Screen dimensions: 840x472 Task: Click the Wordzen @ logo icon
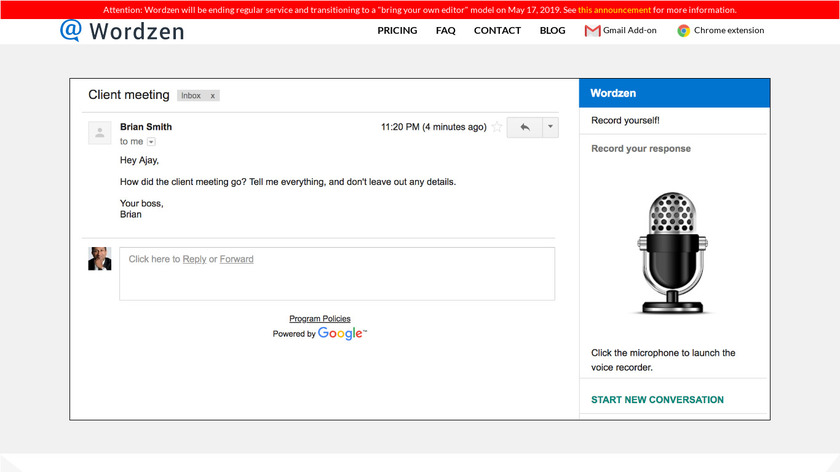(x=70, y=29)
